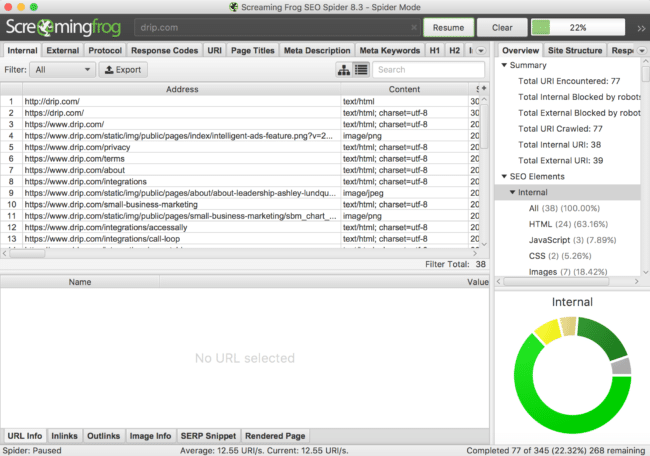Select JavaScript (3) in overview tree
The image size is (650, 456).
click(572, 240)
